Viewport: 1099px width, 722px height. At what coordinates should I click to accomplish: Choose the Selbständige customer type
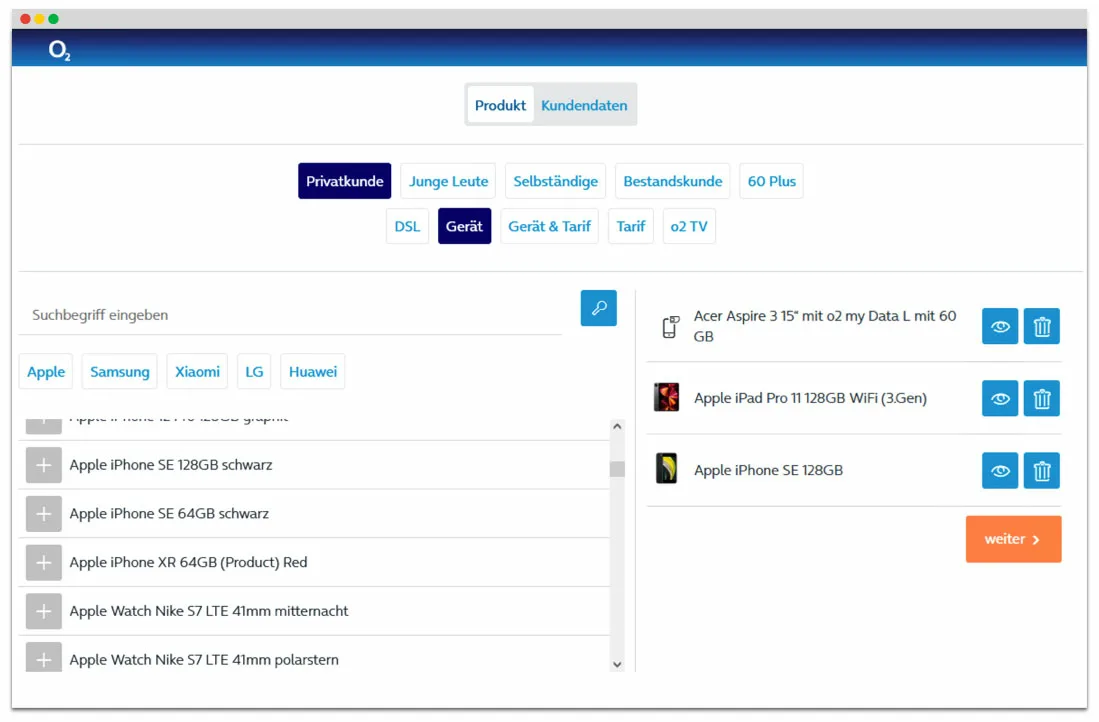[x=555, y=181]
